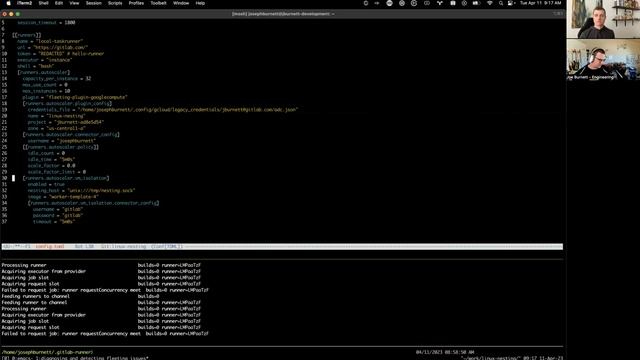Click the password = "gitlab" line
The image size is (640, 360).
coord(58,215)
